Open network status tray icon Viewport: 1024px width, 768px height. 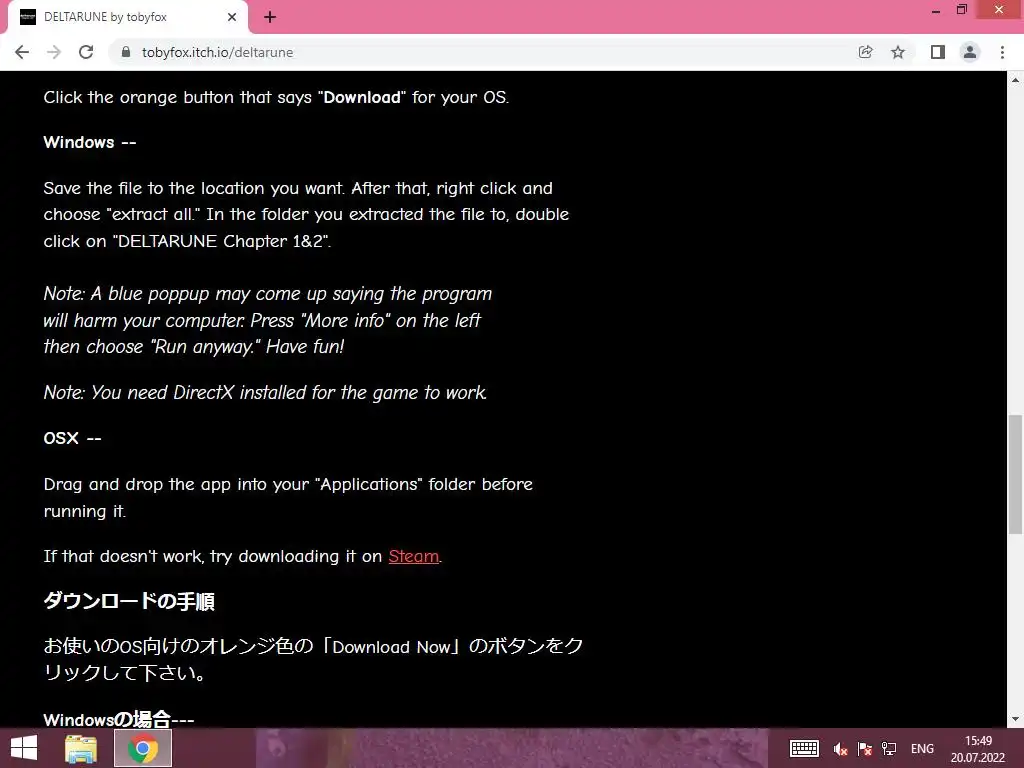[x=889, y=749]
